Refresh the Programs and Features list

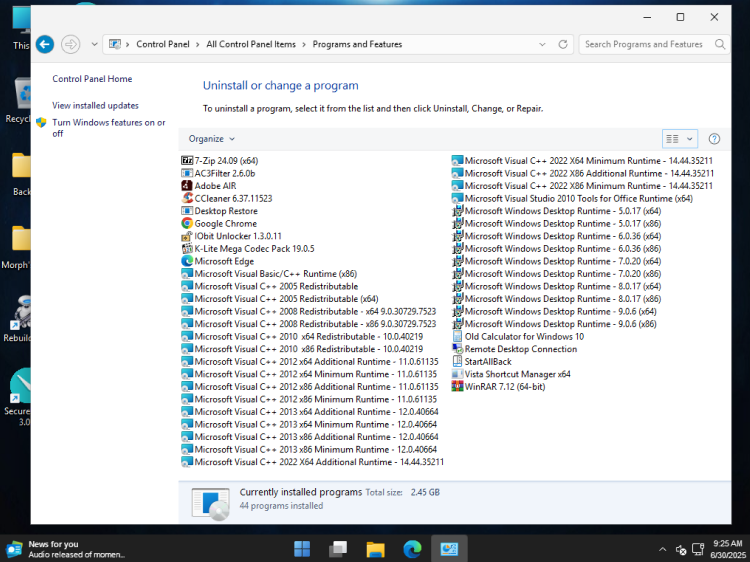coord(563,44)
